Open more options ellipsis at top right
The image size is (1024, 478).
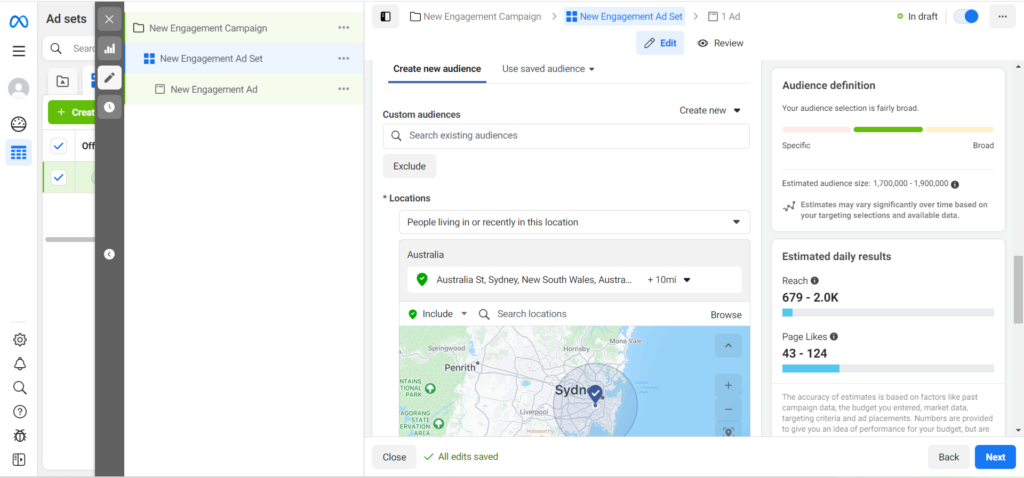pyautogui.click(x=1002, y=16)
